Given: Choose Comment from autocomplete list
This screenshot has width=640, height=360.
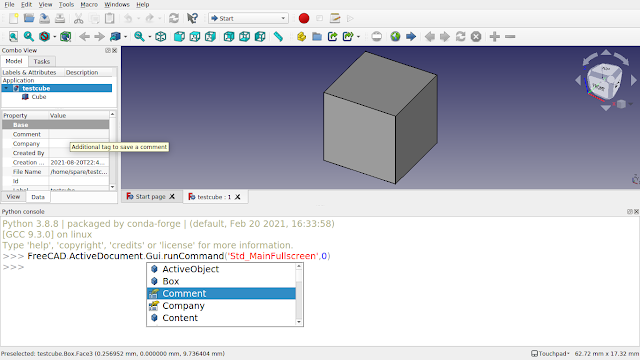Looking at the screenshot, I should (x=221, y=293).
